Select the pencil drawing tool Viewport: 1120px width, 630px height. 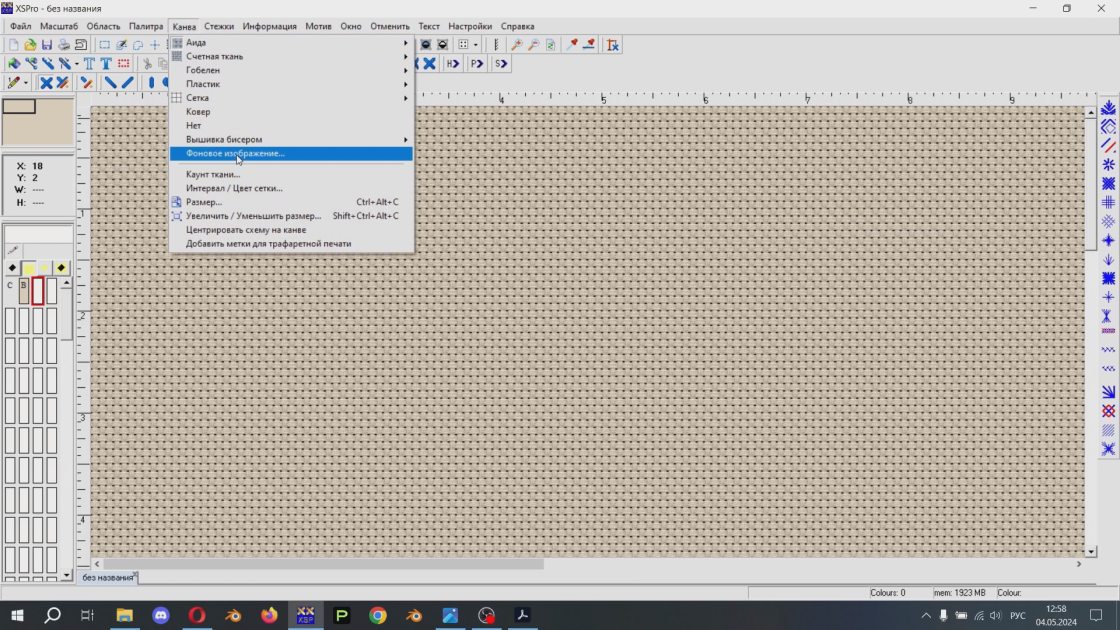(13, 83)
